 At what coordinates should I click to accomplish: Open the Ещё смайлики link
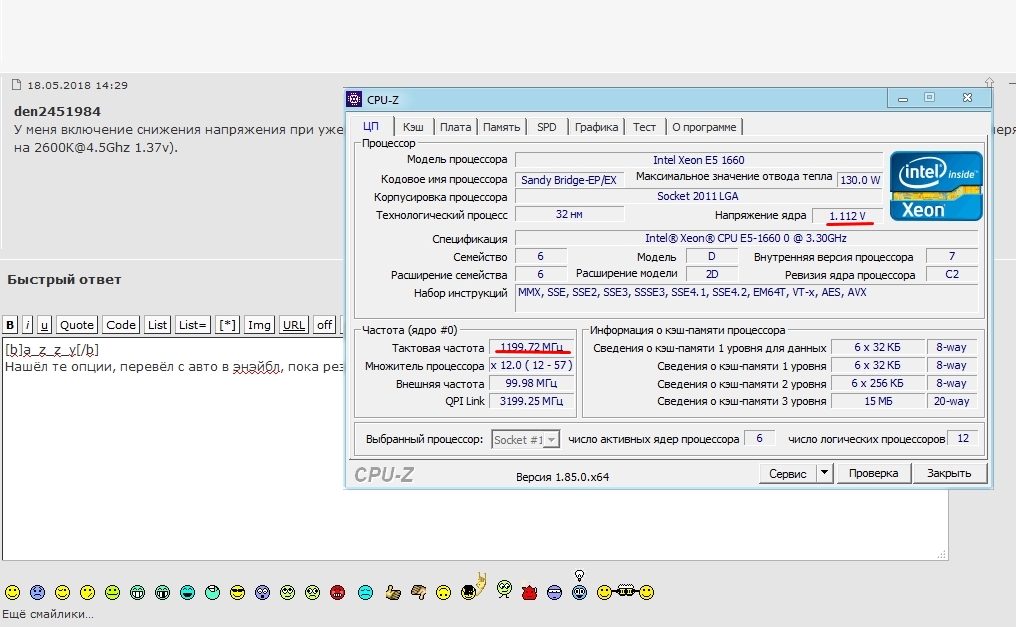(x=47, y=614)
